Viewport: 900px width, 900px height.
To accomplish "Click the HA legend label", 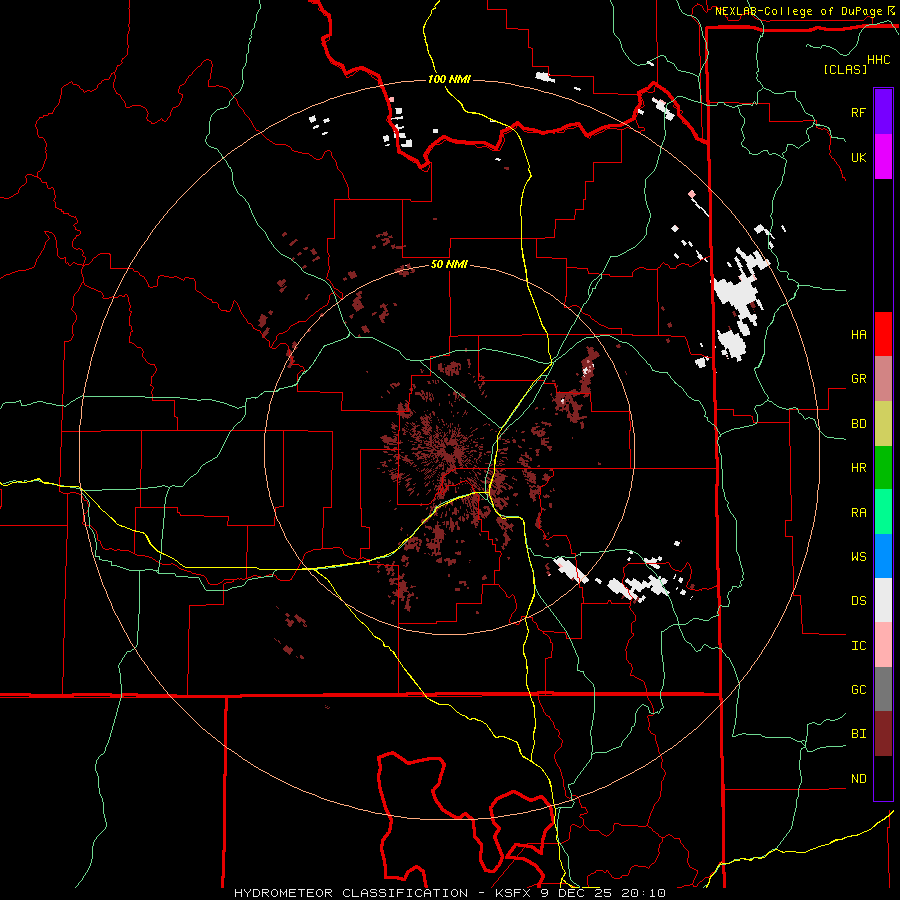I will pos(858,334).
